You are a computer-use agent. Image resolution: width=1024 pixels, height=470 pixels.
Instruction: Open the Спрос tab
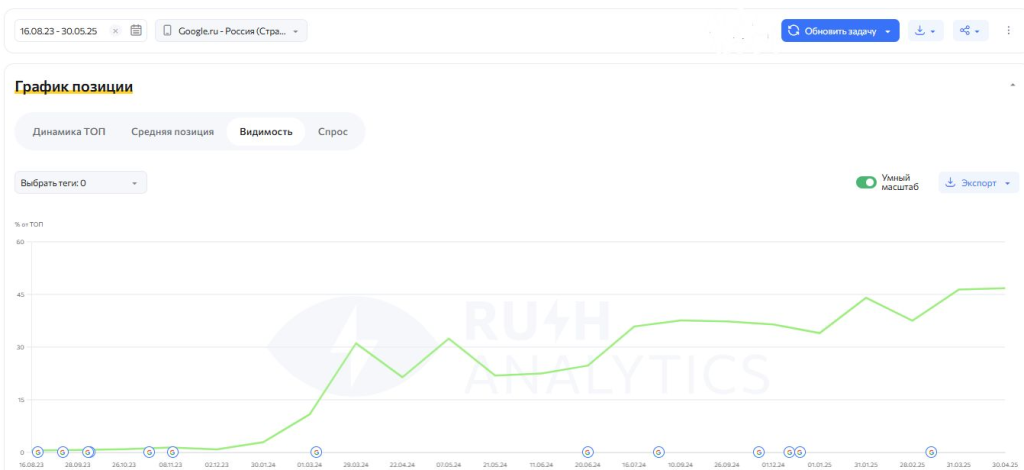[x=333, y=132]
